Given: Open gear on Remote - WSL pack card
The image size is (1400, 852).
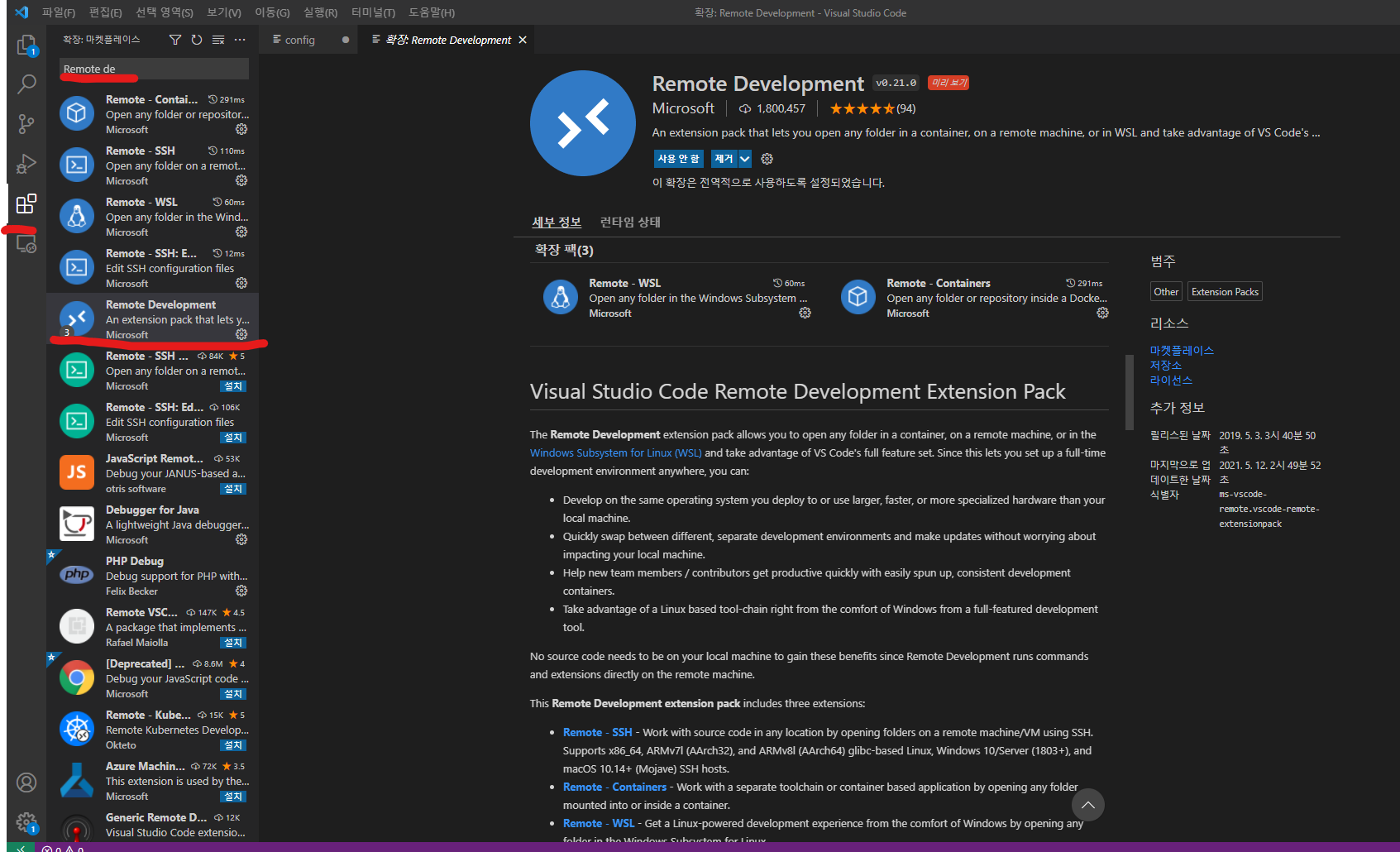Looking at the screenshot, I should (x=805, y=313).
